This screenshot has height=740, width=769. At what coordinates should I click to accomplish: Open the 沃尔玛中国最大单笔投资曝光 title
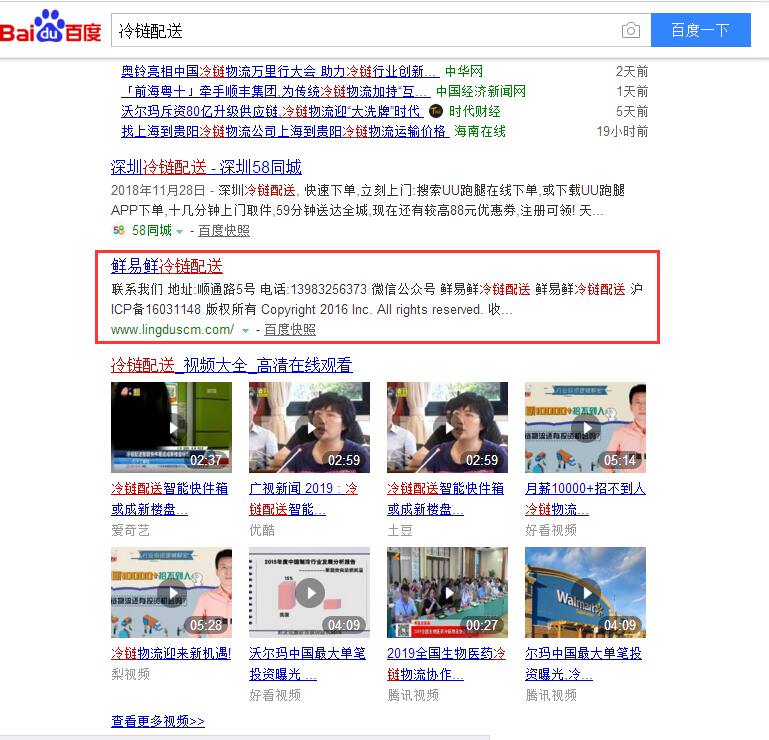point(308,663)
